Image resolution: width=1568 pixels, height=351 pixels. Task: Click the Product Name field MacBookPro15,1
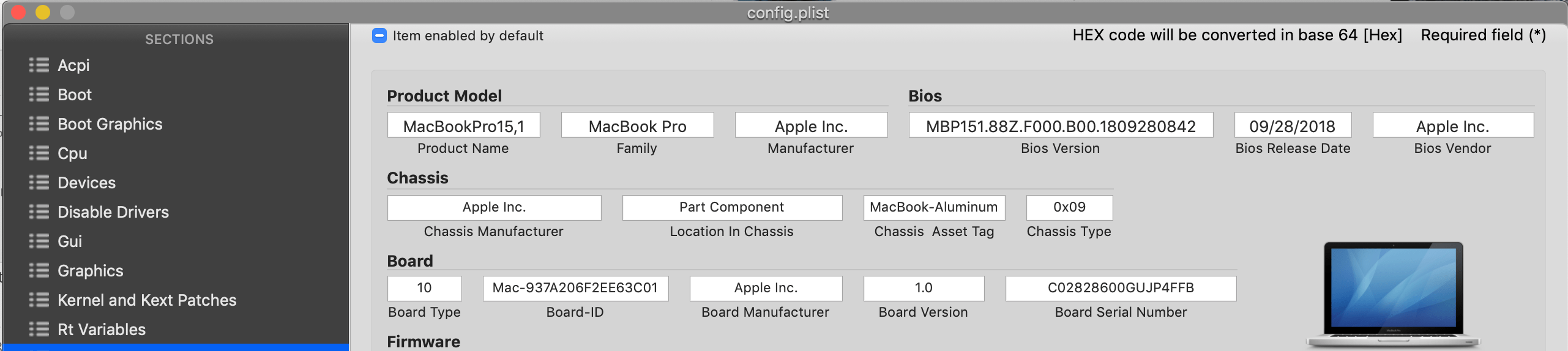coord(463,126)
